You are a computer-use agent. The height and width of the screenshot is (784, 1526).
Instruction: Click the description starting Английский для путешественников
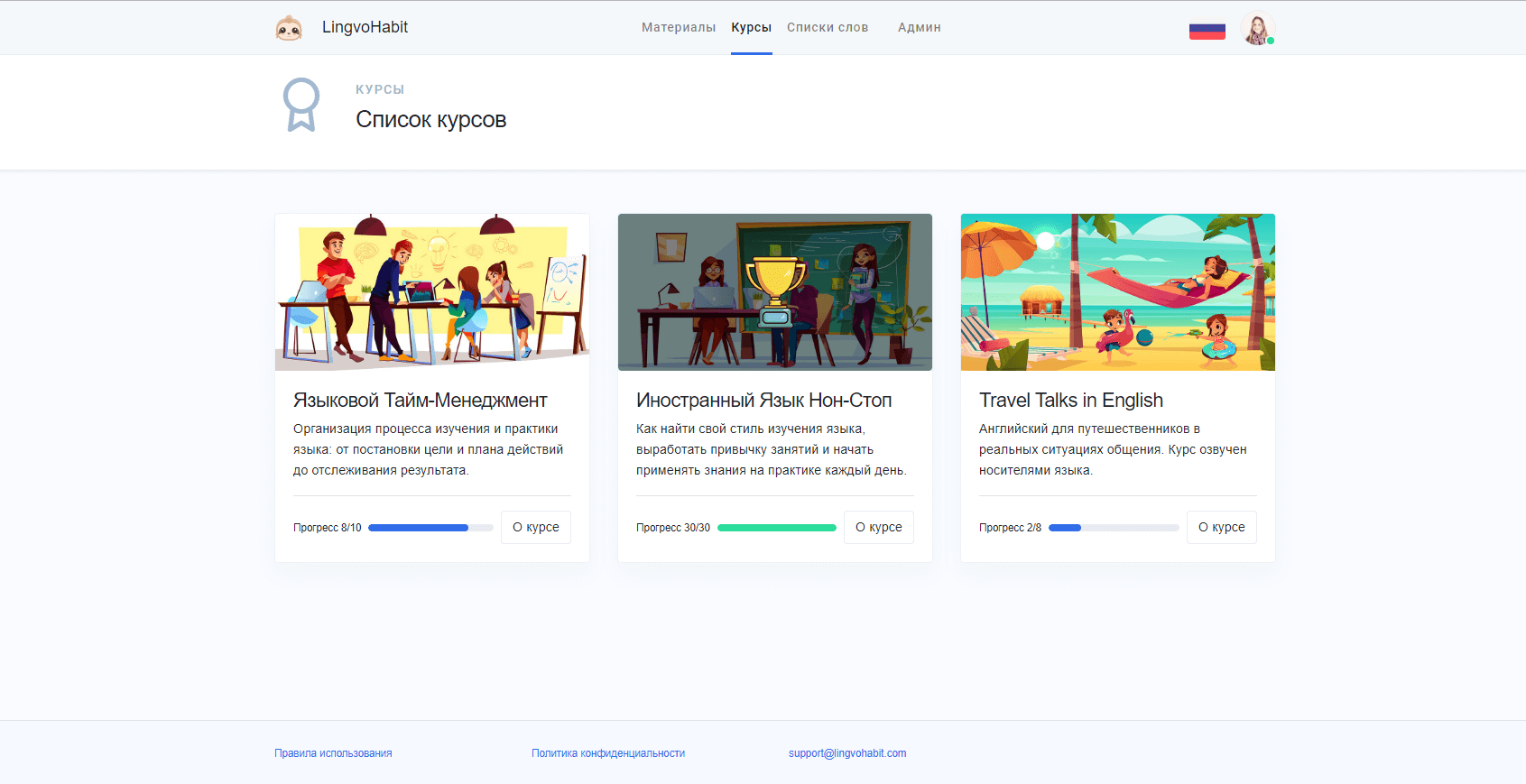pos(1114,449)
